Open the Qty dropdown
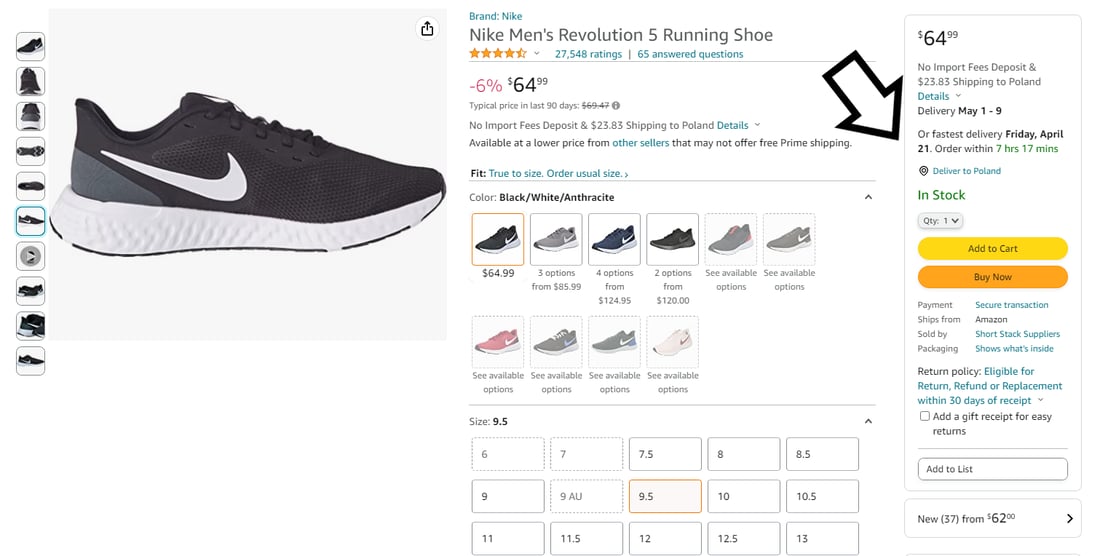The image size is (1100, 556). (940, 221)
